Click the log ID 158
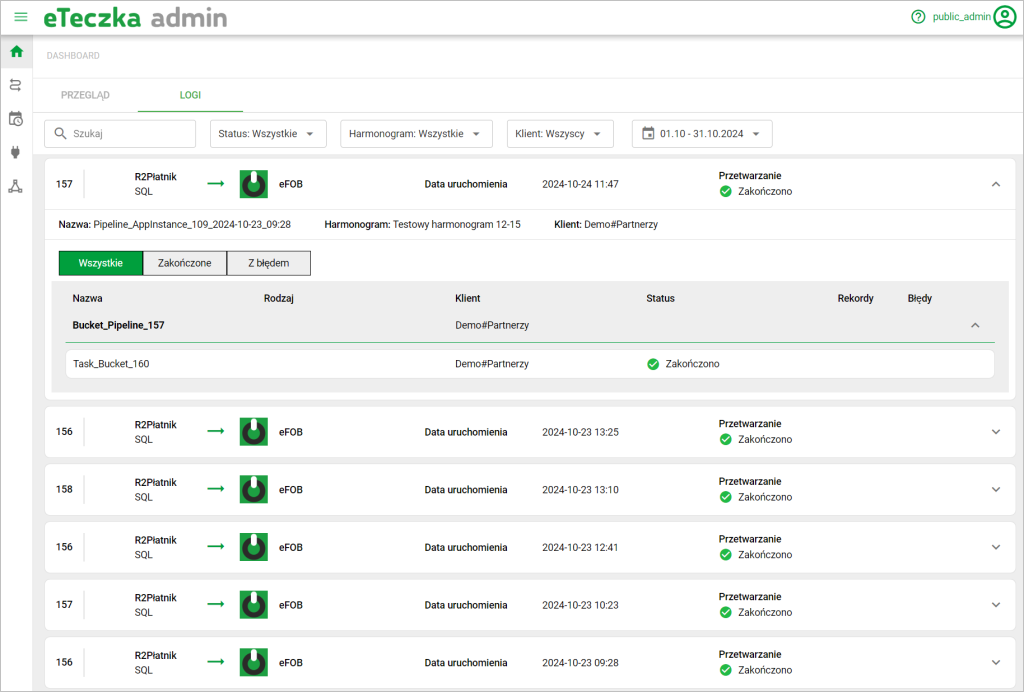This screenshot has height=692, width=1024. [x=64, y=490]
